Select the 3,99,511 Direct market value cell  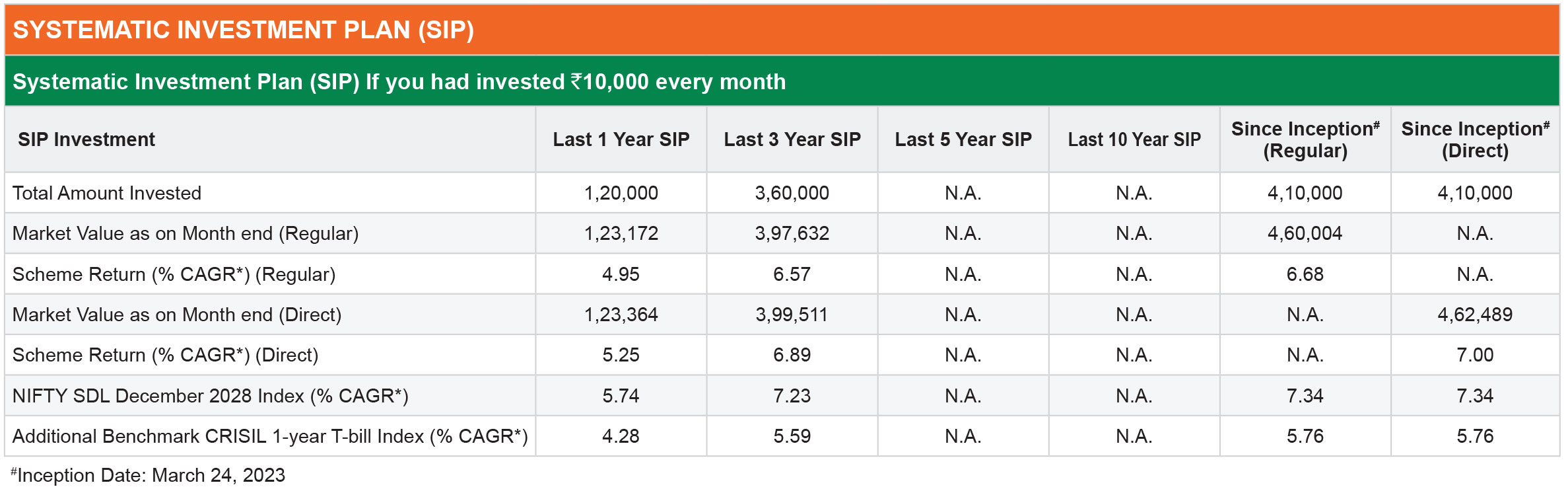pos(792,315)
